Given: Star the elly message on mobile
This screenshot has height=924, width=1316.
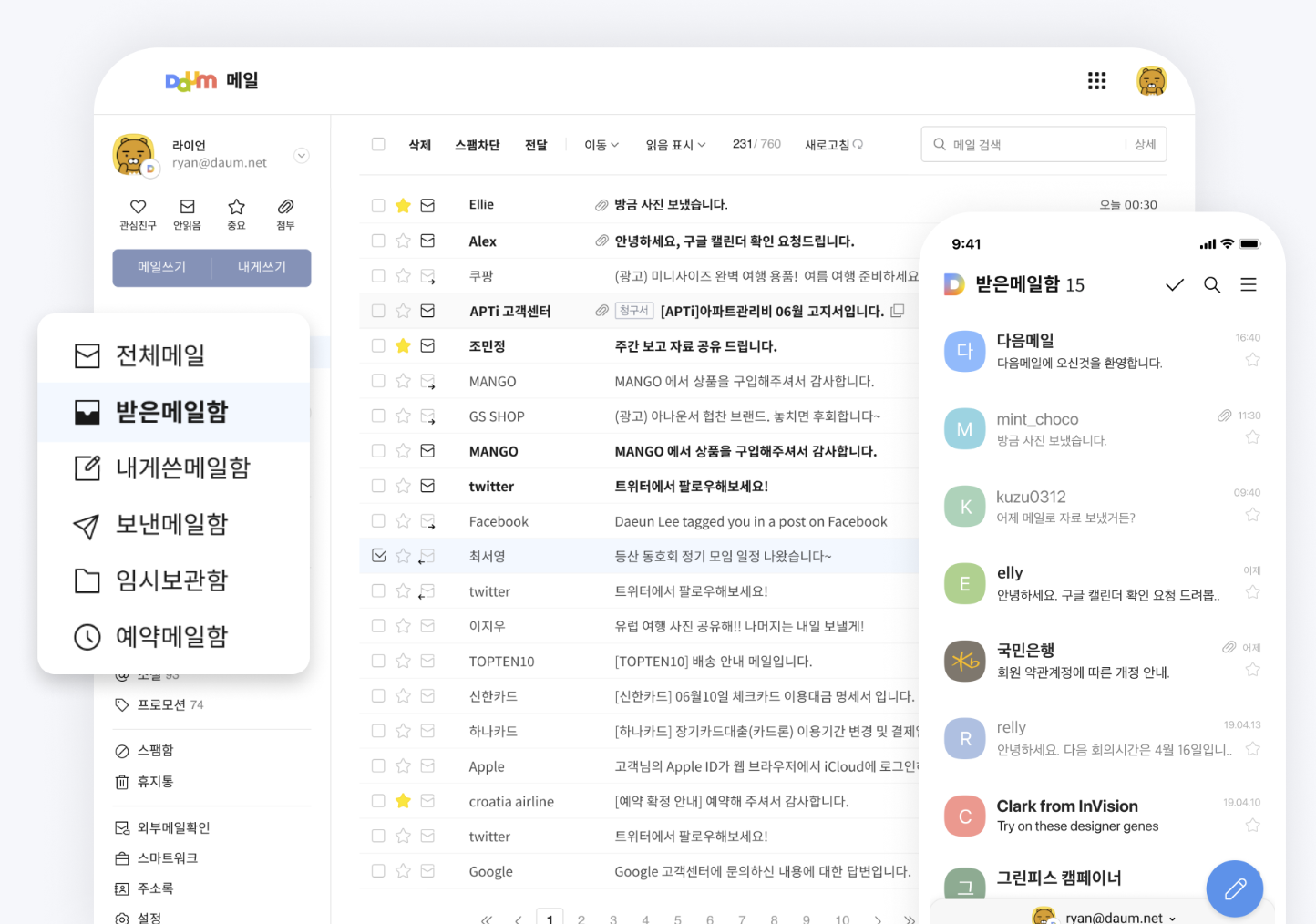Looking at the screenshot, I should tap(1253, 592).
